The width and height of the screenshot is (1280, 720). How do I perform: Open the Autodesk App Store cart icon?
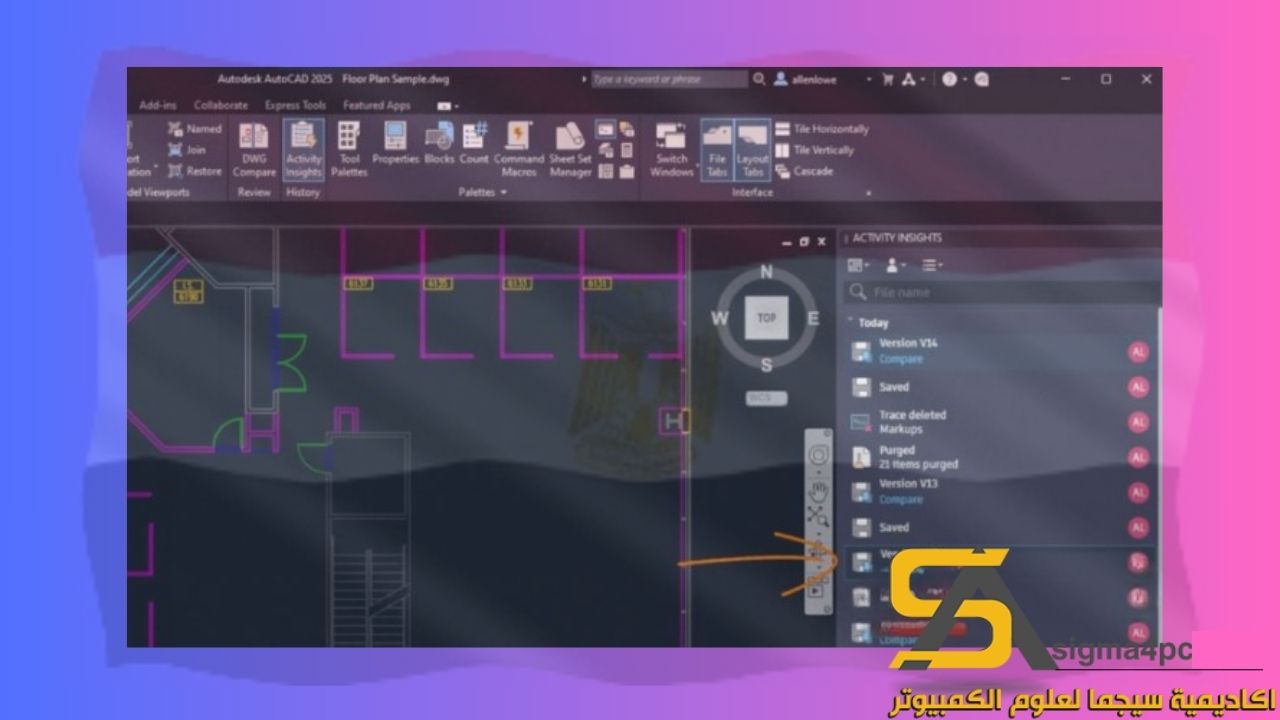[886, 79]
